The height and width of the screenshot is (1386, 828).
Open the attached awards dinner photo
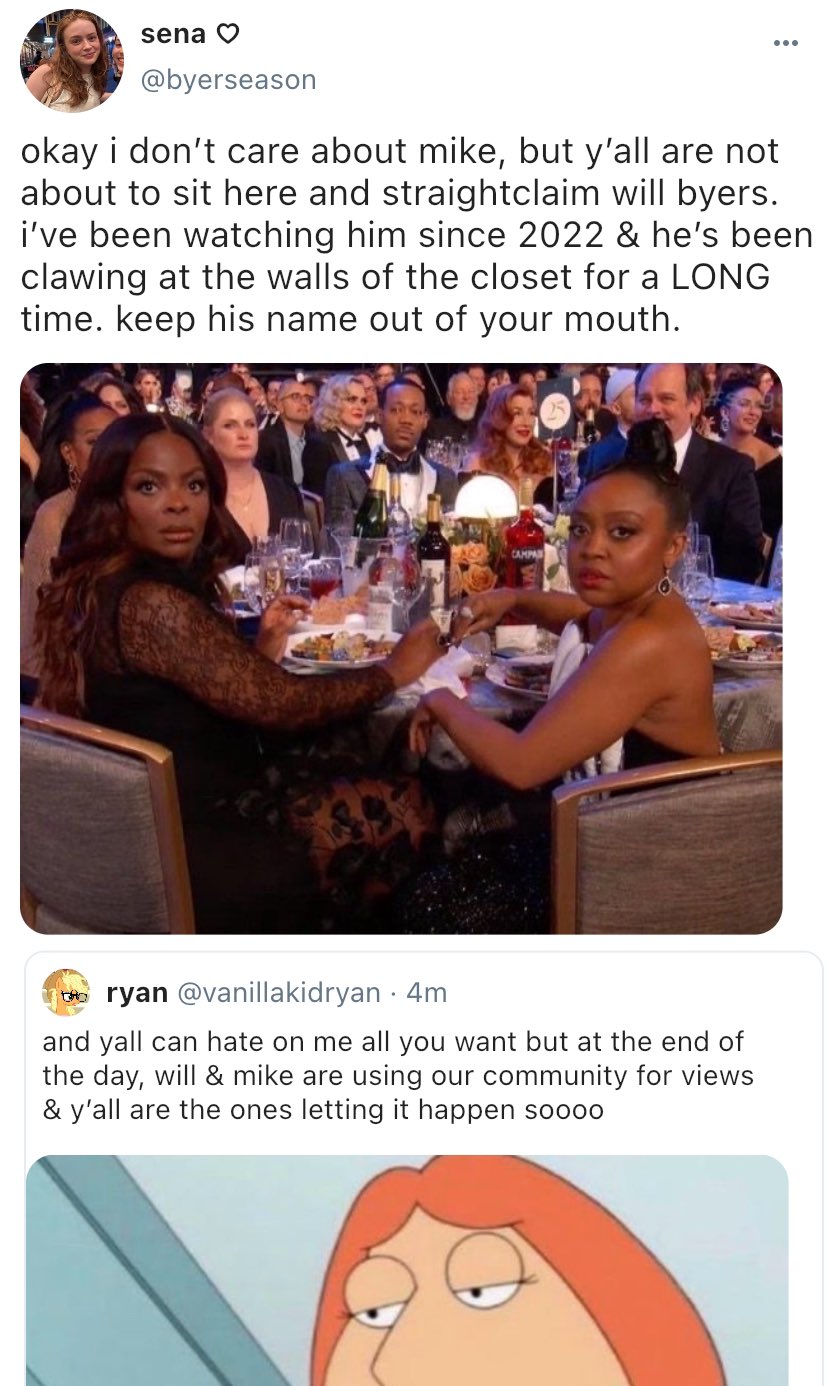pyautogui.click(x=401, y=648)
